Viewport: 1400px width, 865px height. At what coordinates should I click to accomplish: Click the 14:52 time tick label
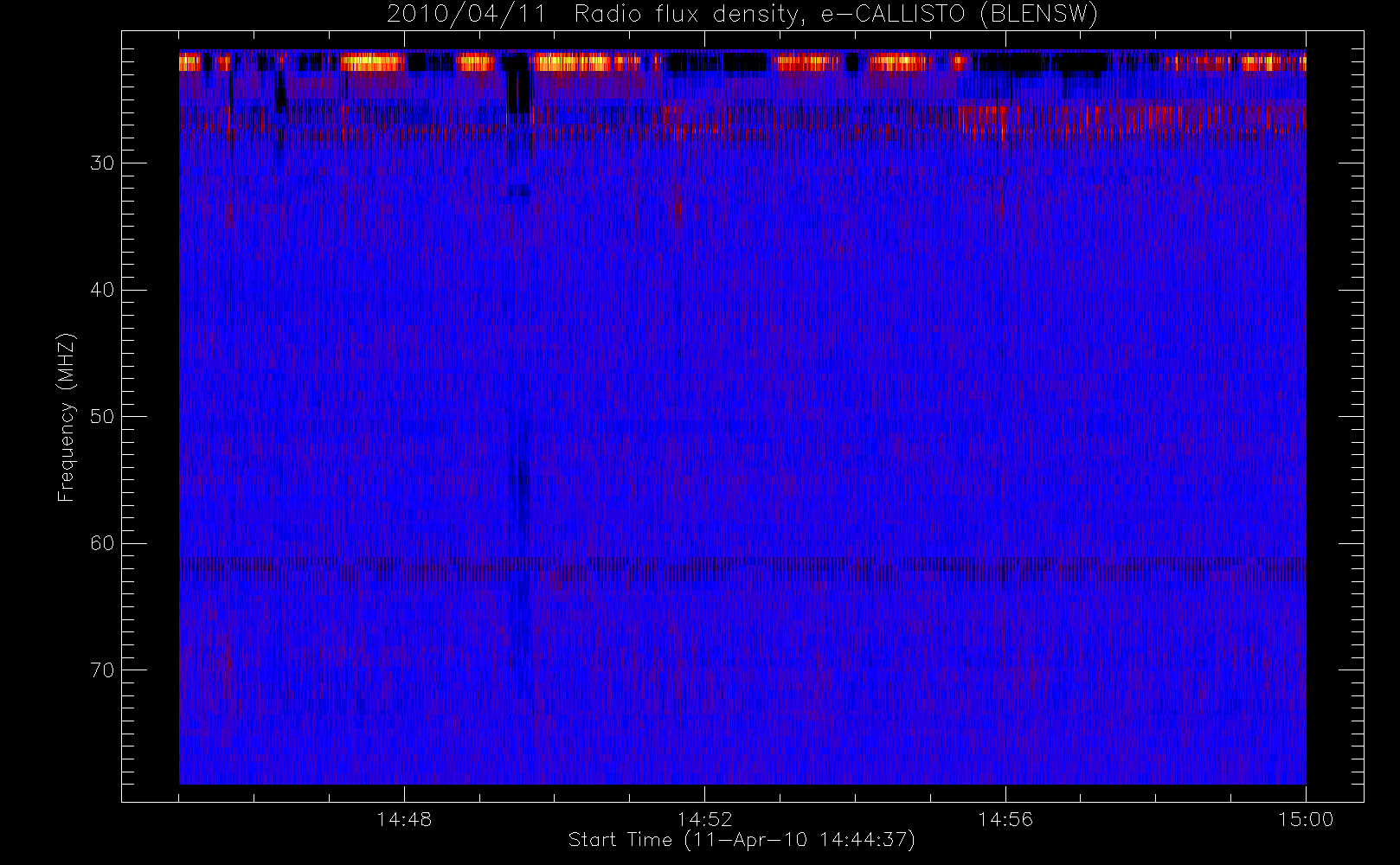click(704, 819)
